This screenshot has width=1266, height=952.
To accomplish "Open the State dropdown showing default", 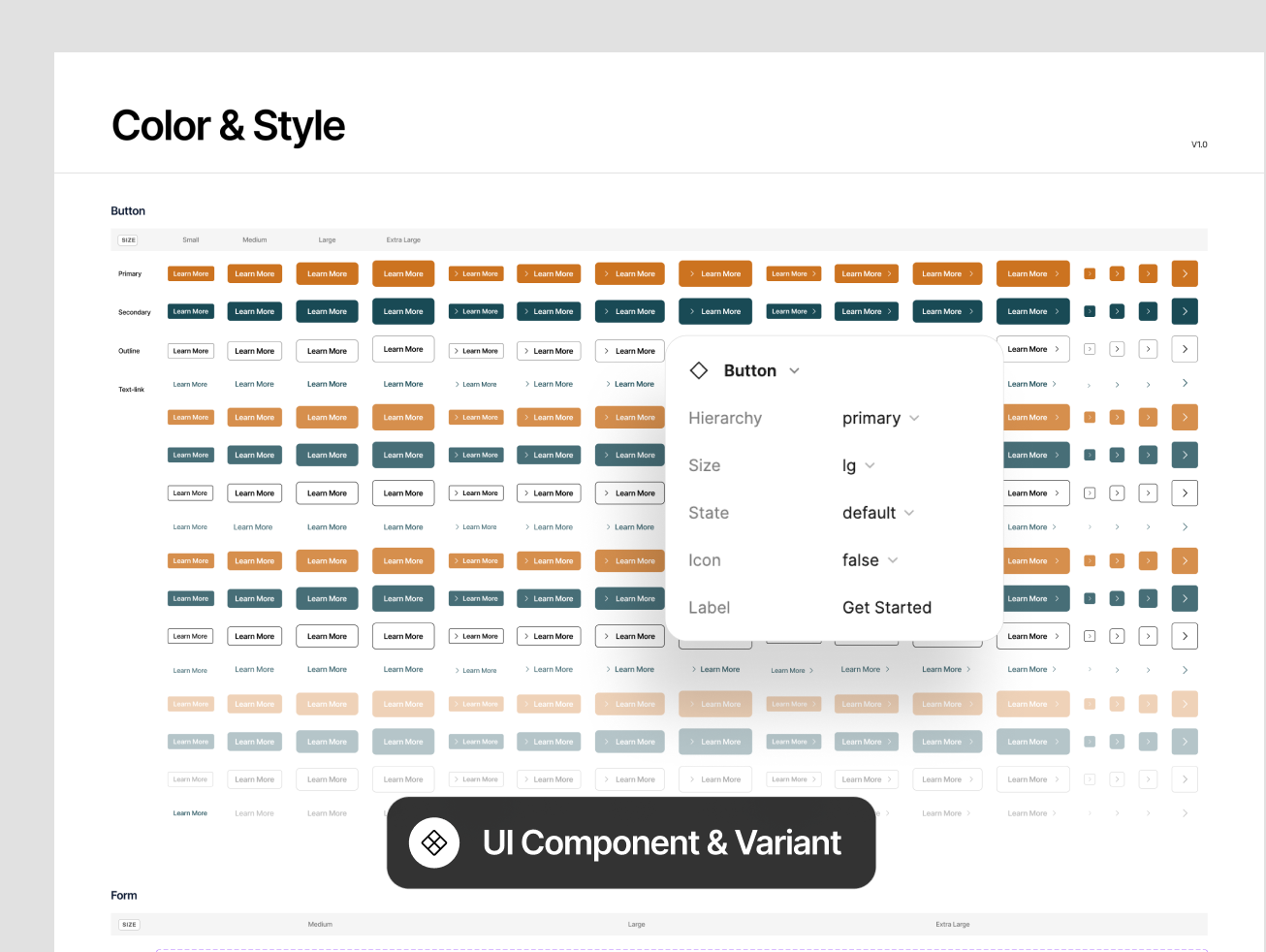I will tap(877, 513).
